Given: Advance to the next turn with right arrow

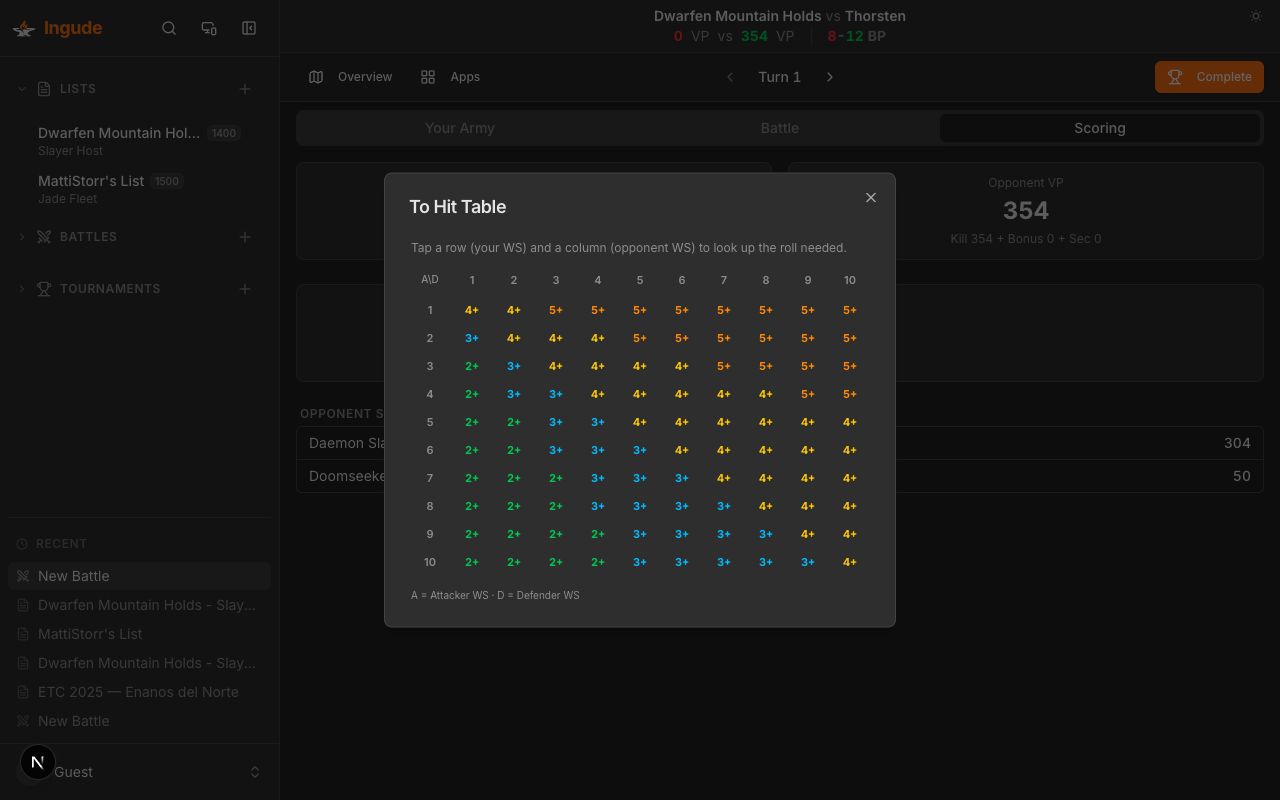Looking at the screenshot, I should point(829,76).
